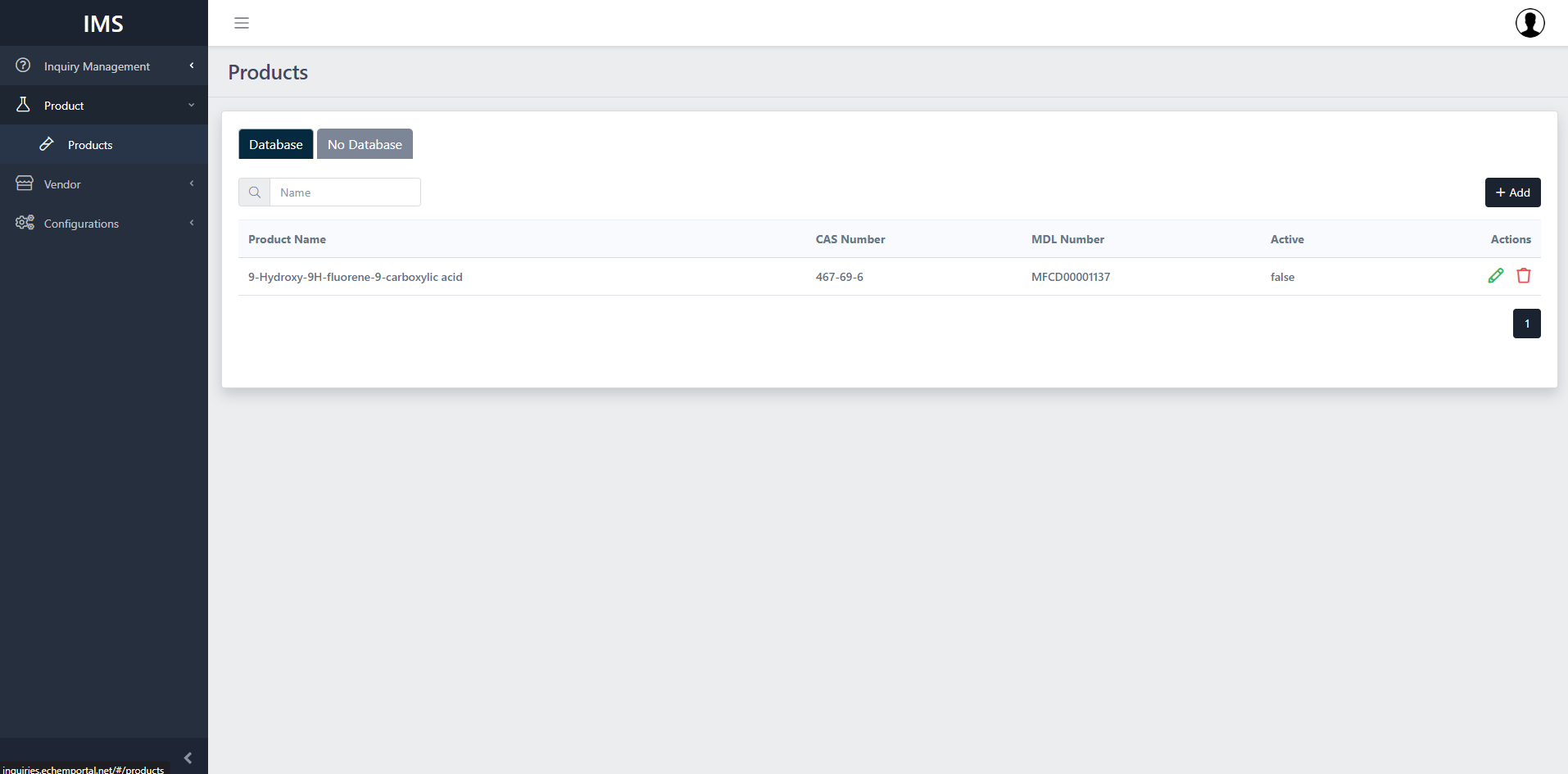The image size is (1568, 774).
Task: Focus the Name search field
Action: (345, 192)
